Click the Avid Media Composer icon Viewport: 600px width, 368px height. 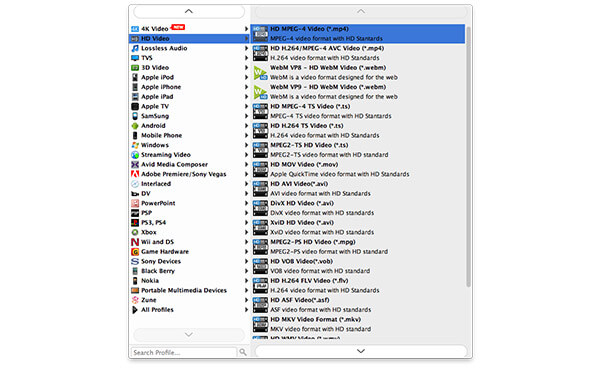[135, 164]
